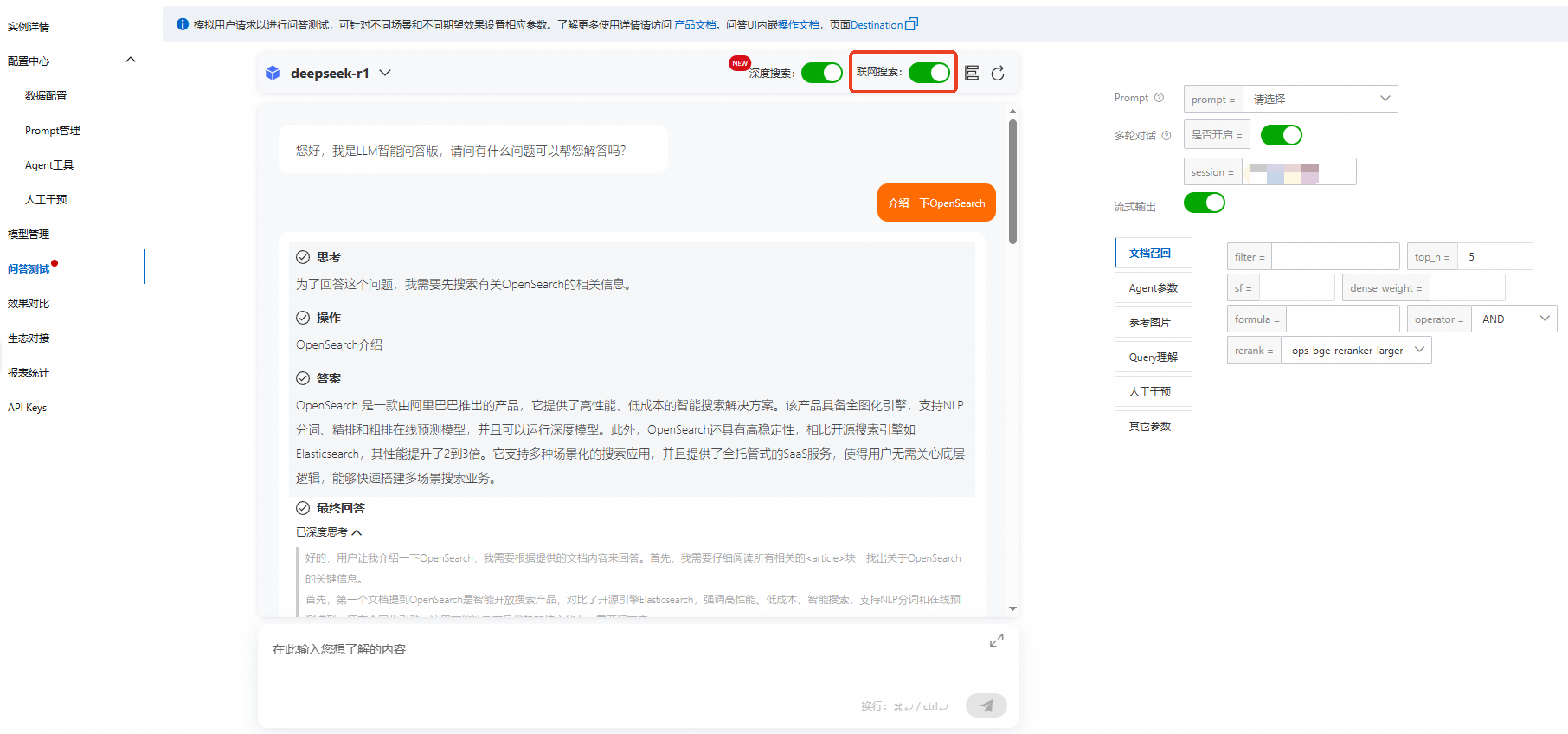Expand the input box with the enlarge icon
1568x734 pixels.
pyautogui.click(x=997, y=641)
